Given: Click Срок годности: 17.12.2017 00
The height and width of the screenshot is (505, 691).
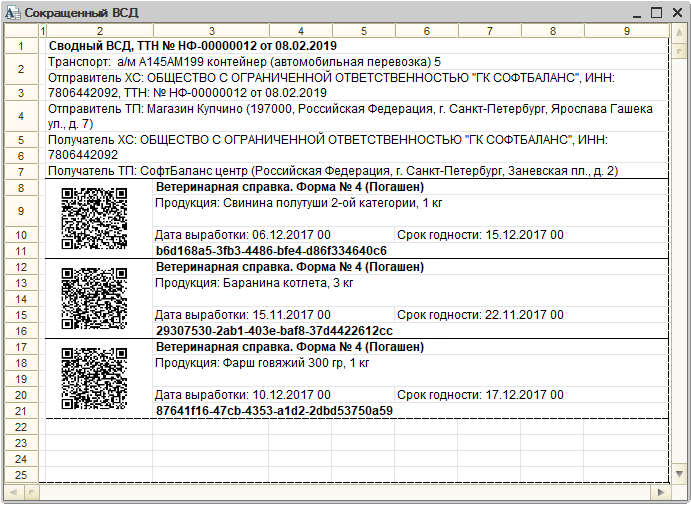Looking at the screenshot, I should 480,394.
